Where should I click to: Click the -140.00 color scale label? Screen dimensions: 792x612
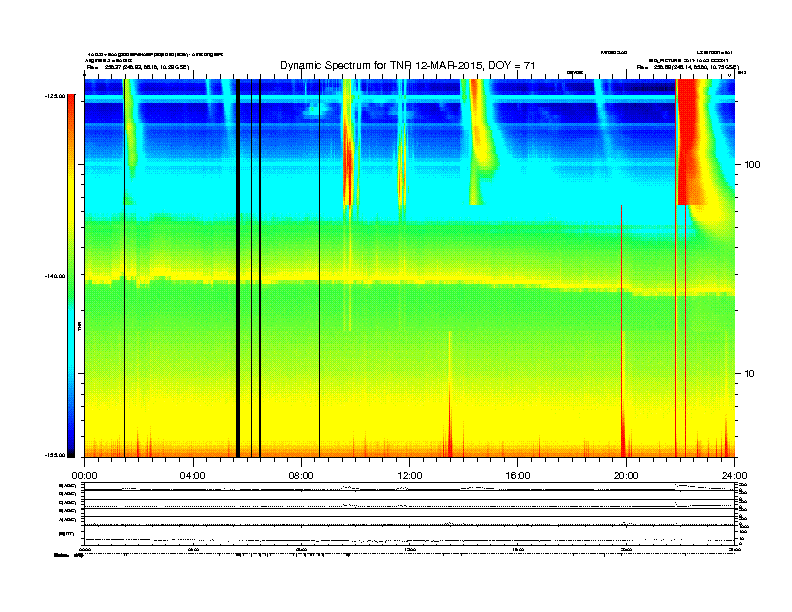pos(55,276)
